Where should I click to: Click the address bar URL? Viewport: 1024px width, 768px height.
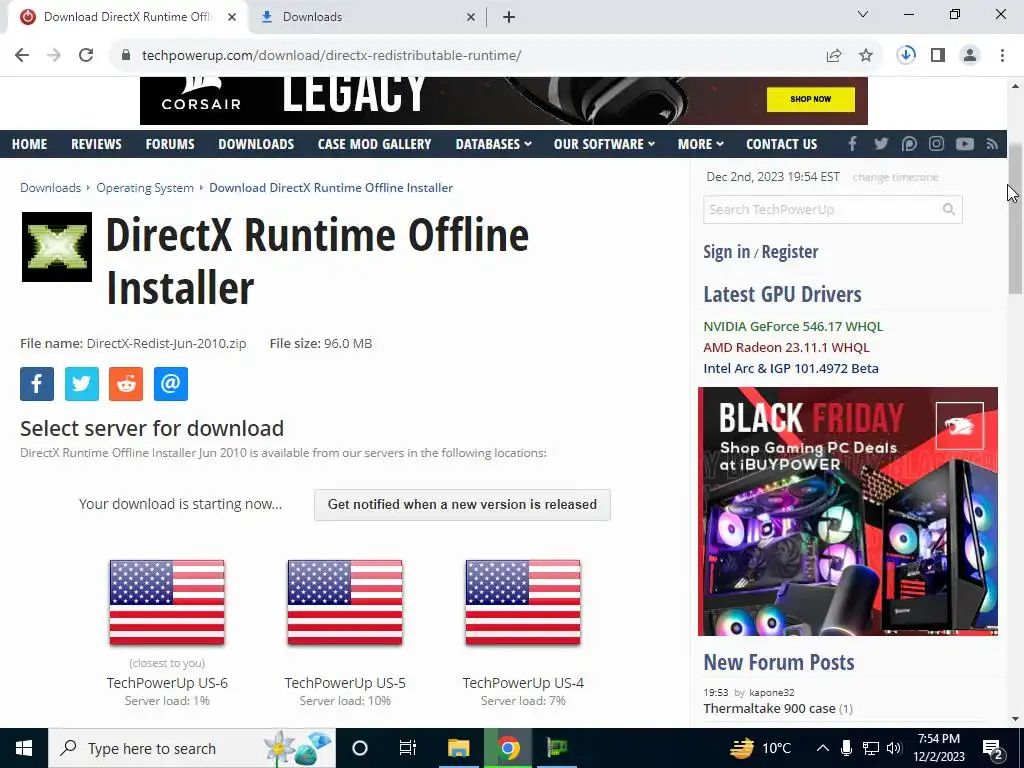[331, 56]
